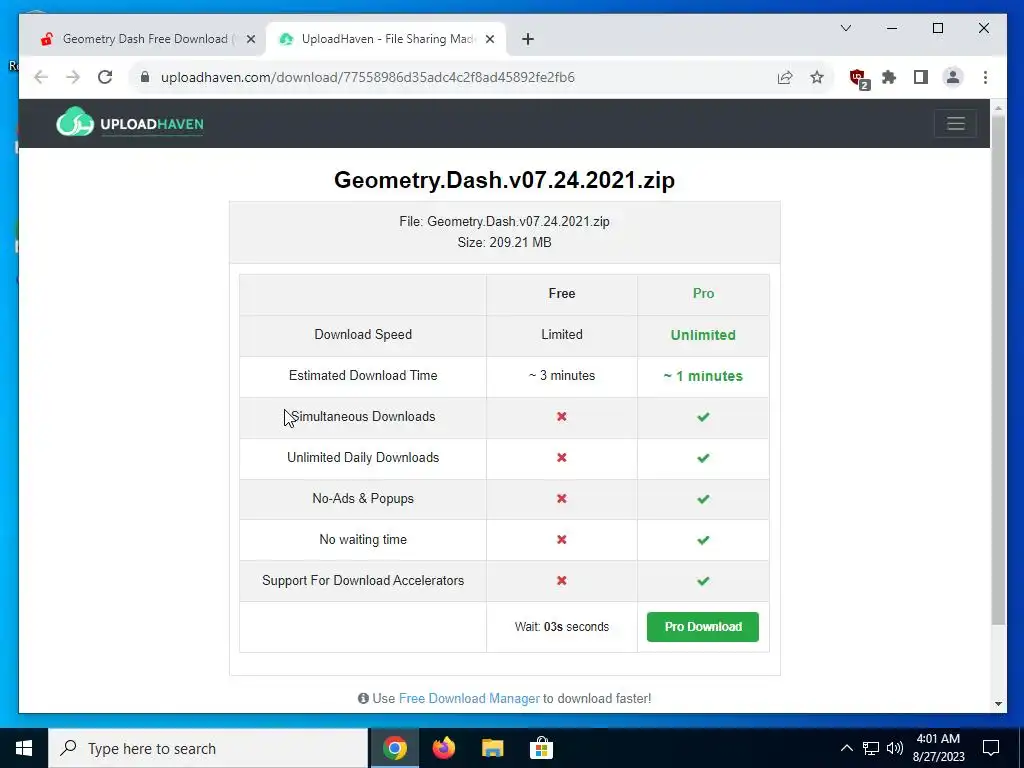Click the Wait 03s seconds countdown

point(562,627)
